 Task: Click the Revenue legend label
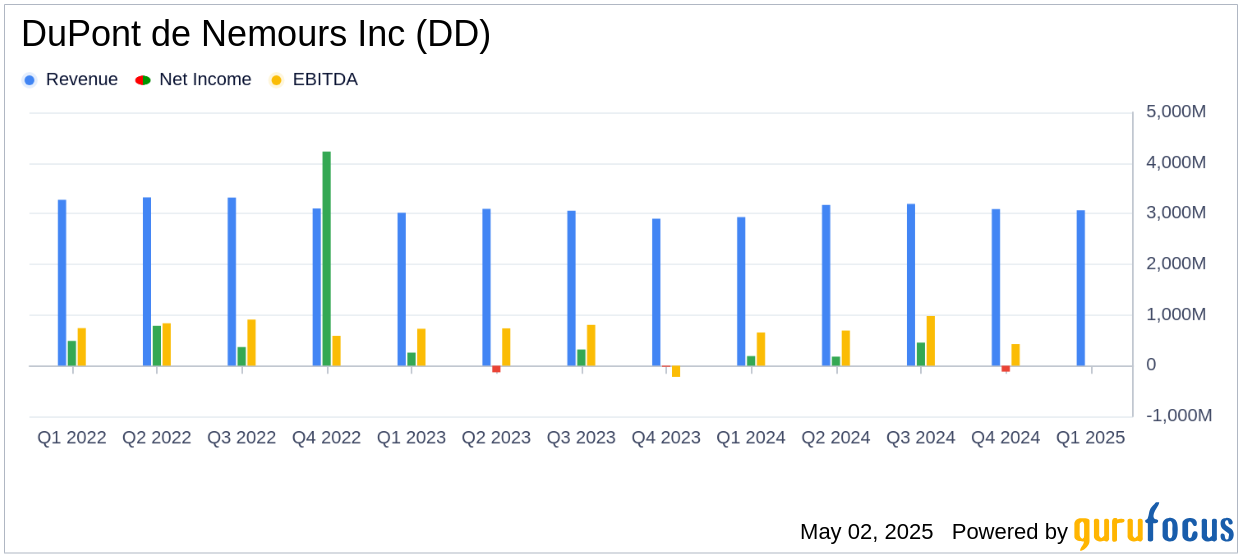[x=81, y=80]
